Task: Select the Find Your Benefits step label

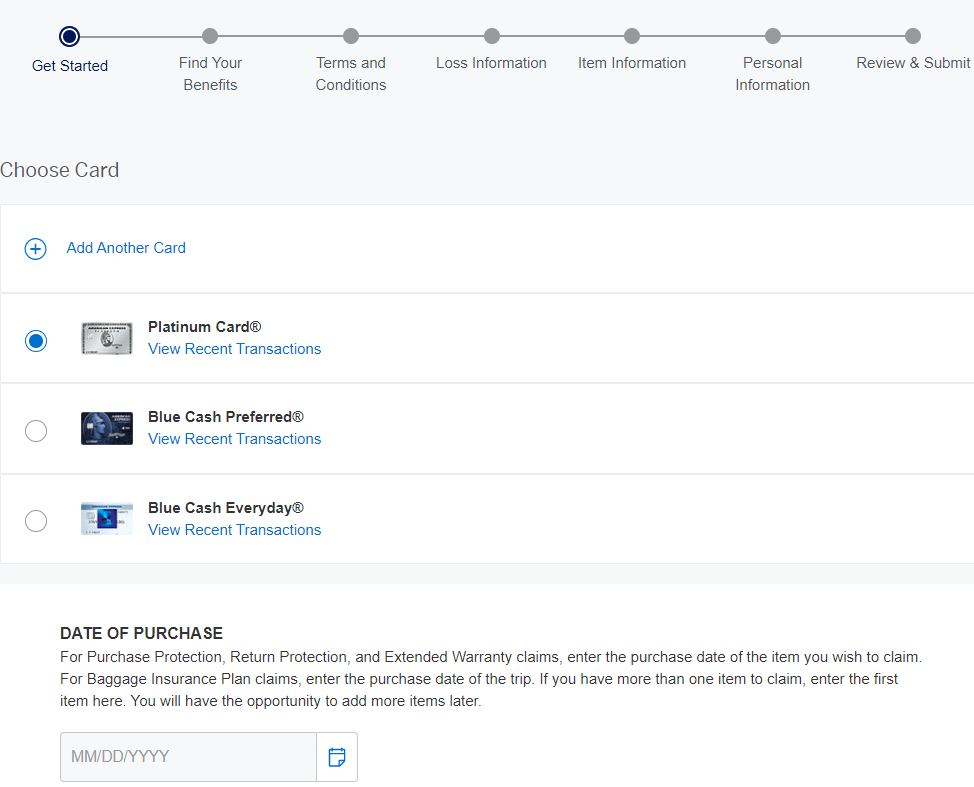Action: click(x=210, y=74)
